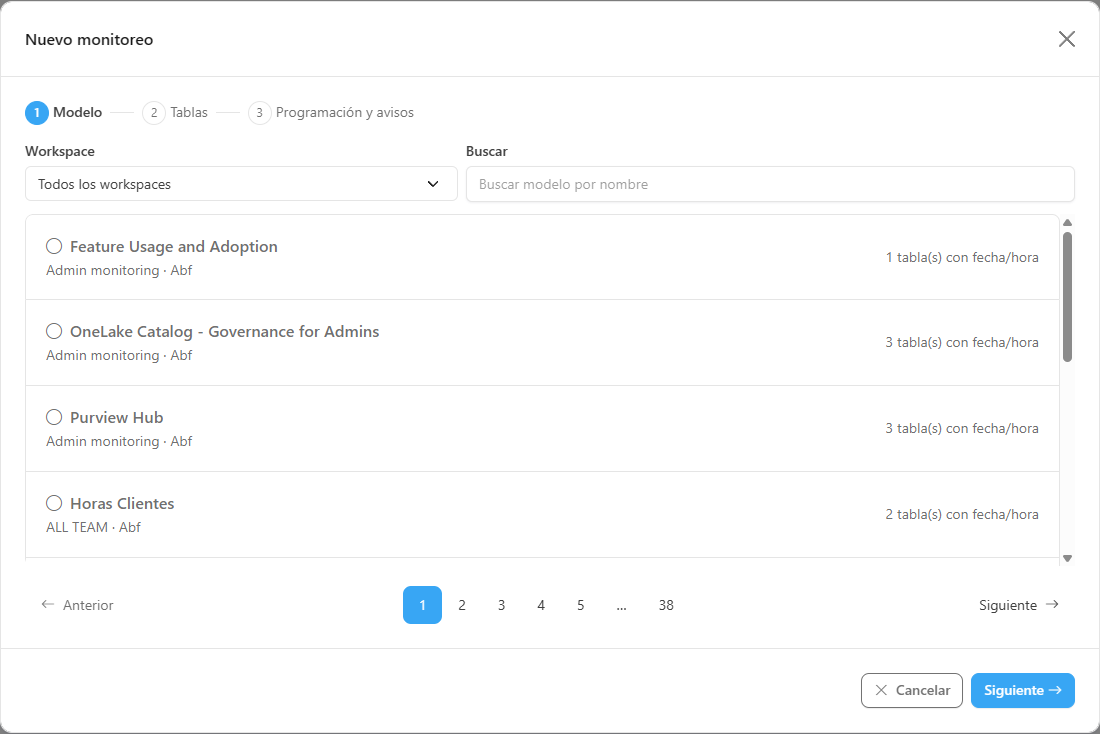Click the step 2 Tablas circle icon
This screenshot has height=734, width=1100.
click(154, 113)
